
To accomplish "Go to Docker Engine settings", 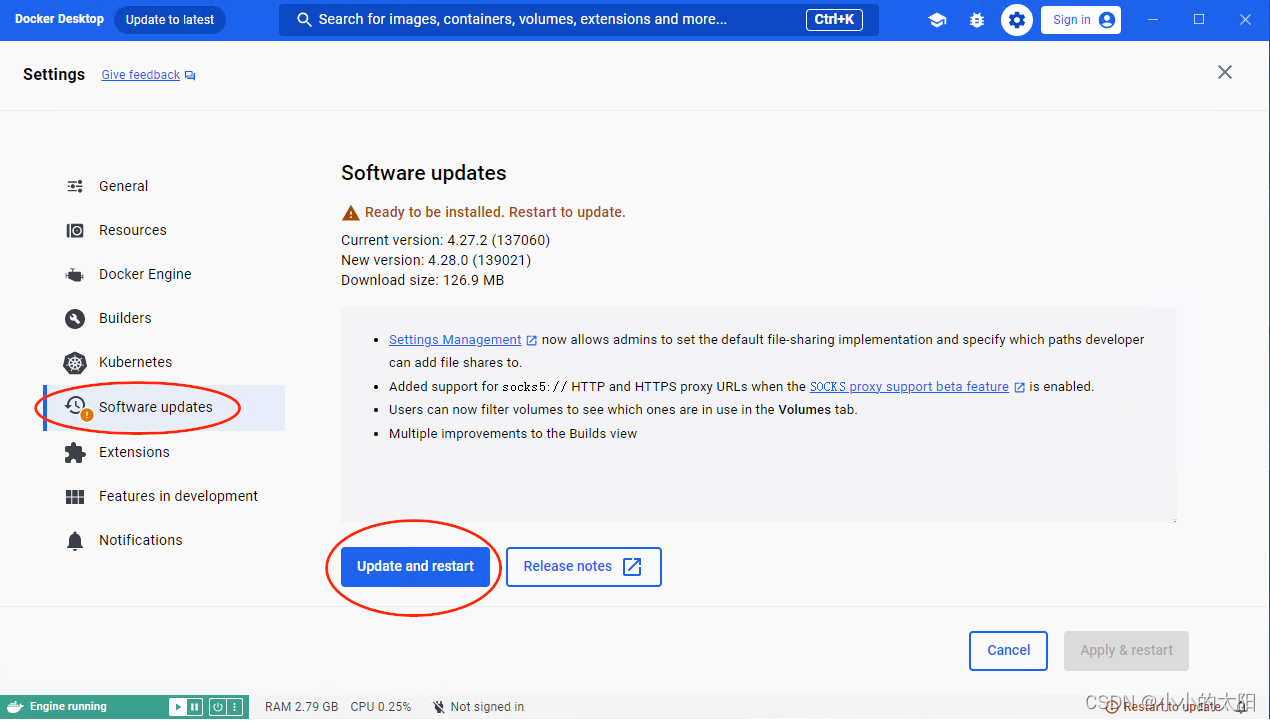I will click(164, 274).
